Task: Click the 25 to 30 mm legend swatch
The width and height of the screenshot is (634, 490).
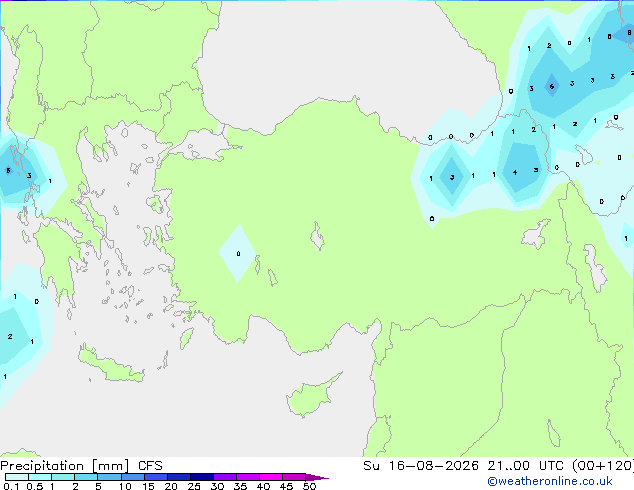Action: click(202, 477)
